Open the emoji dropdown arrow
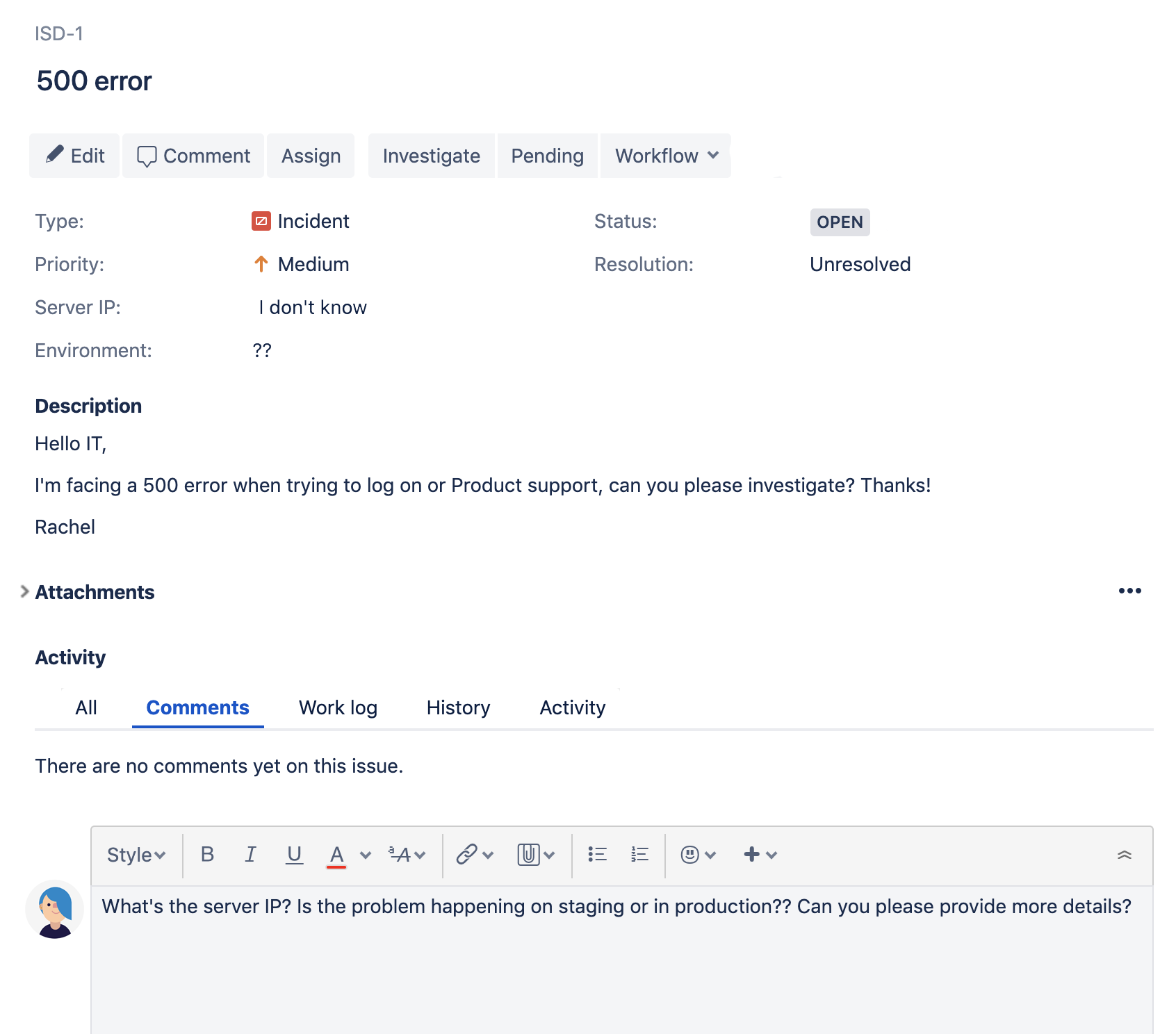Image resolution: width=1176 pixels, height=1034 pixels. coord(710,855)
